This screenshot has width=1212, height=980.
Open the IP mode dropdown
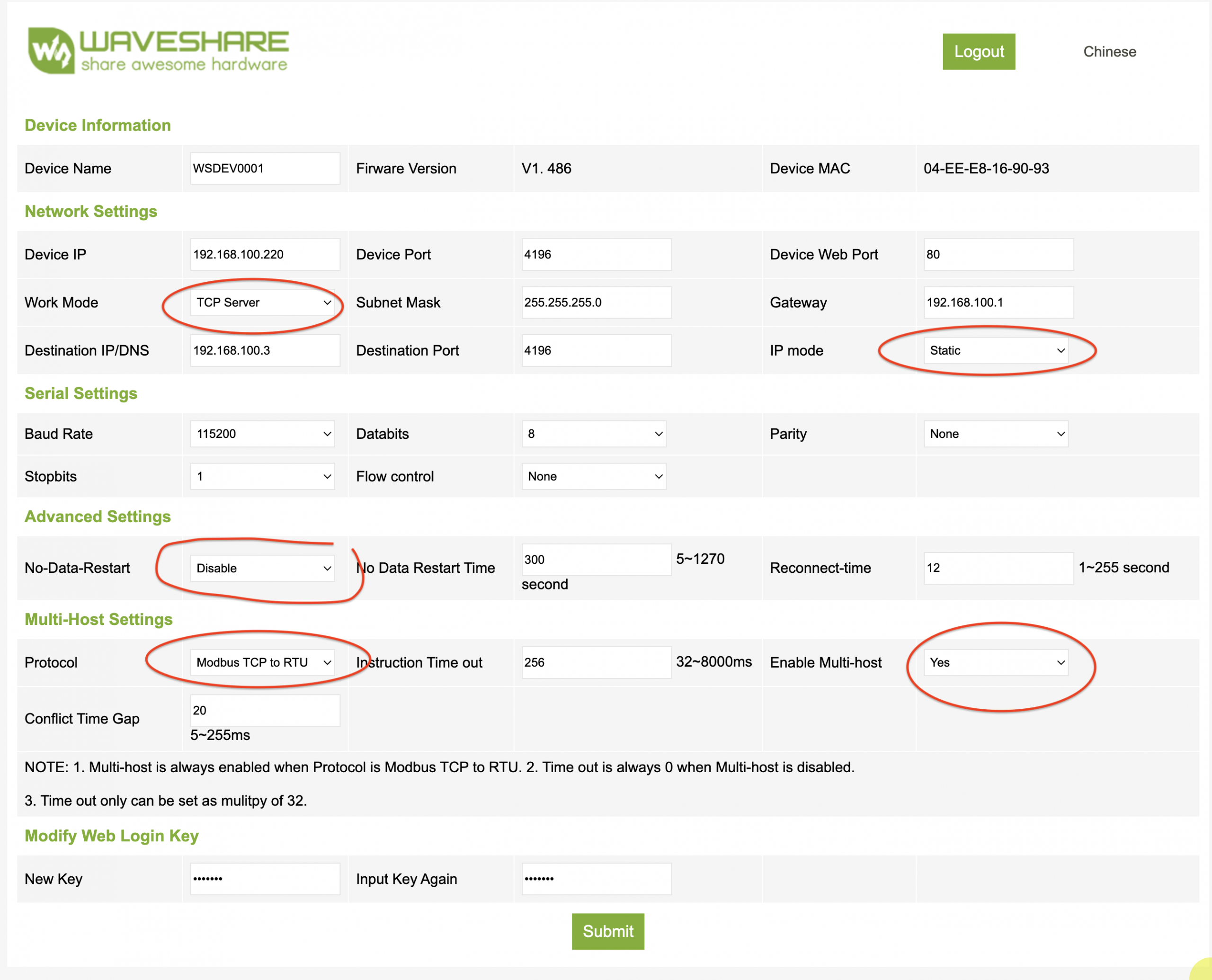point(995,350)
